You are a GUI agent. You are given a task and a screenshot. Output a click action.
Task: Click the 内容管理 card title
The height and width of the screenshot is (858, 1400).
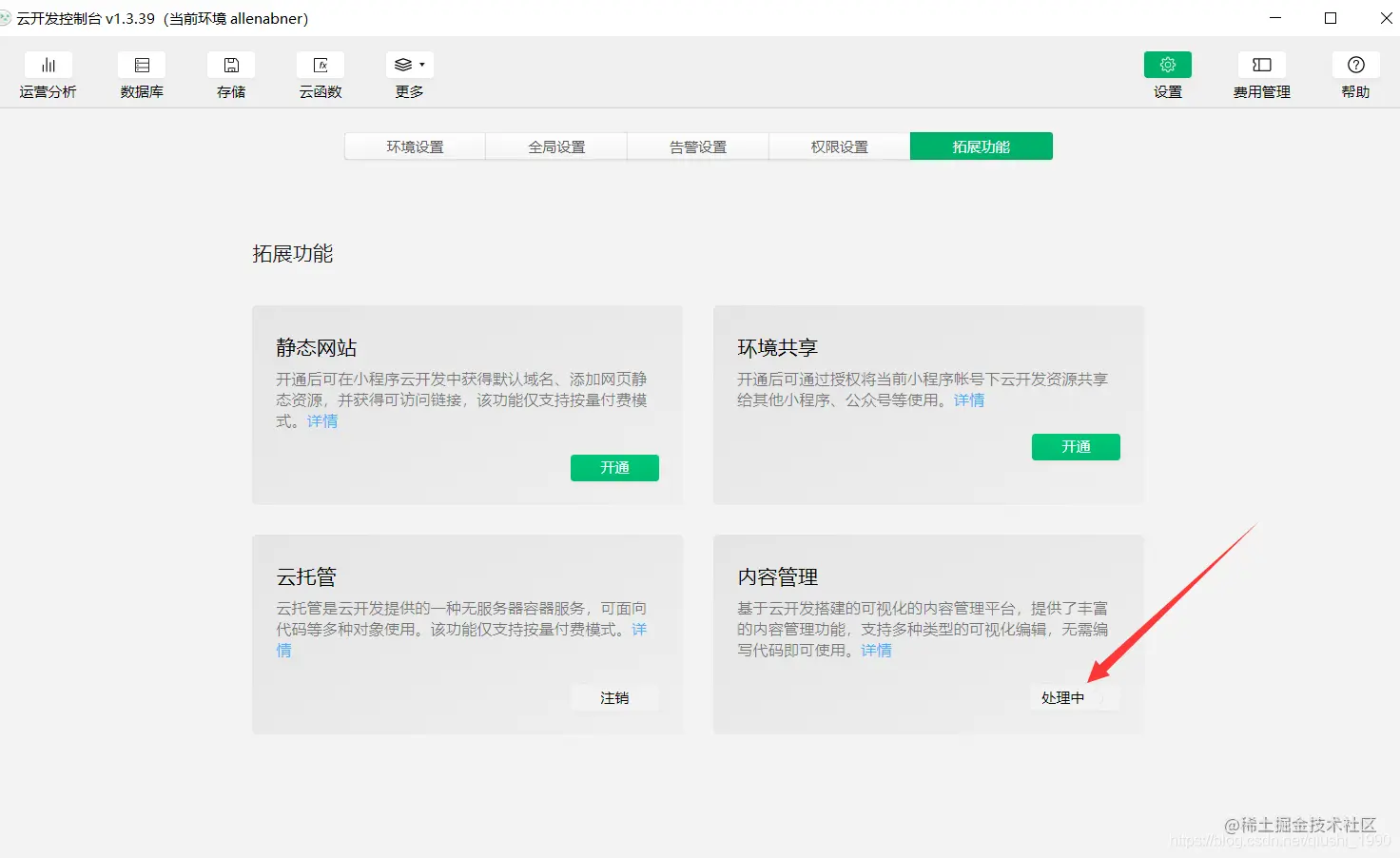(778, 577)
